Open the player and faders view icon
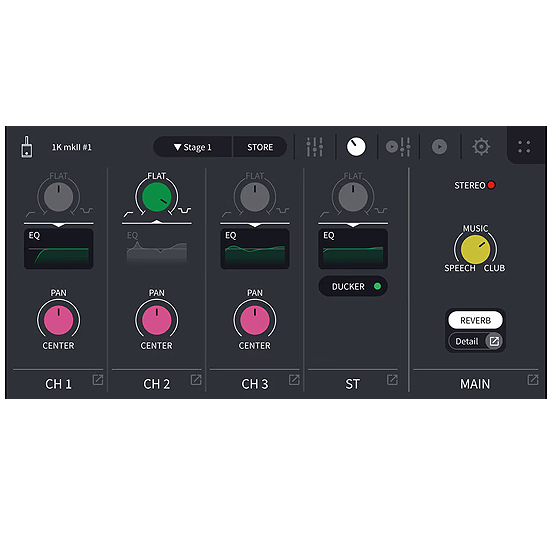The image size is (550, 550). (x=398, y=147)
